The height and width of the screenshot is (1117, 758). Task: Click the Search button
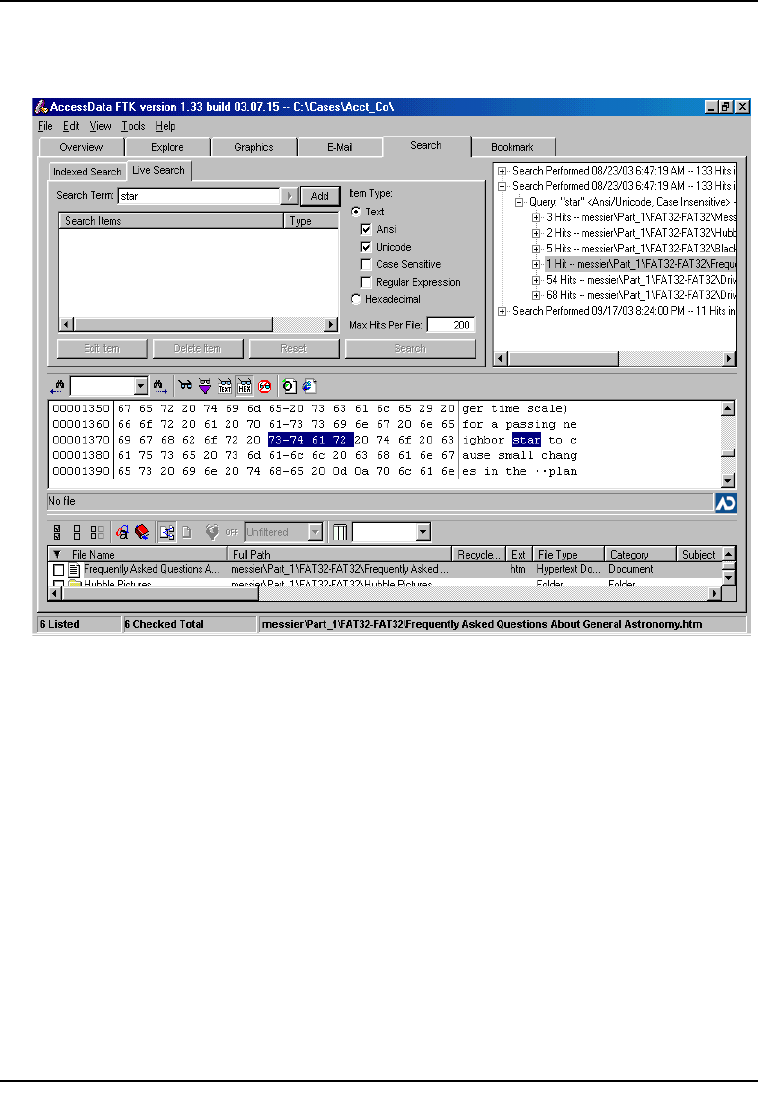point(410,348)
